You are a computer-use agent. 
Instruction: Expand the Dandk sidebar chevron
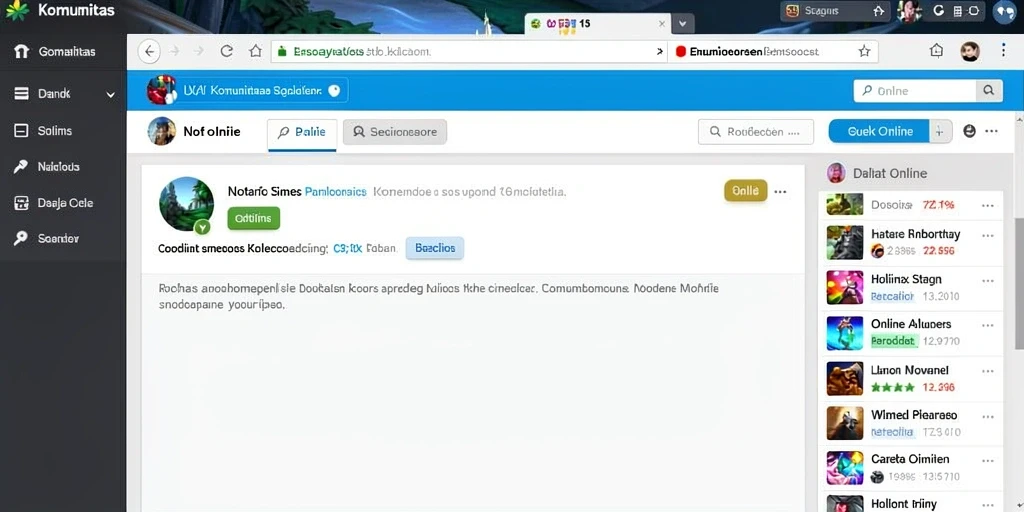(x=110, y=95)
